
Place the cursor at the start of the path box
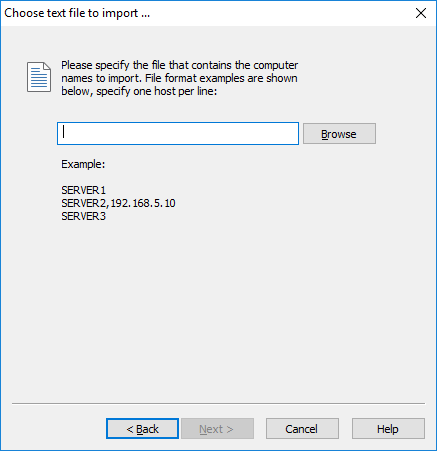coord(64,132)
